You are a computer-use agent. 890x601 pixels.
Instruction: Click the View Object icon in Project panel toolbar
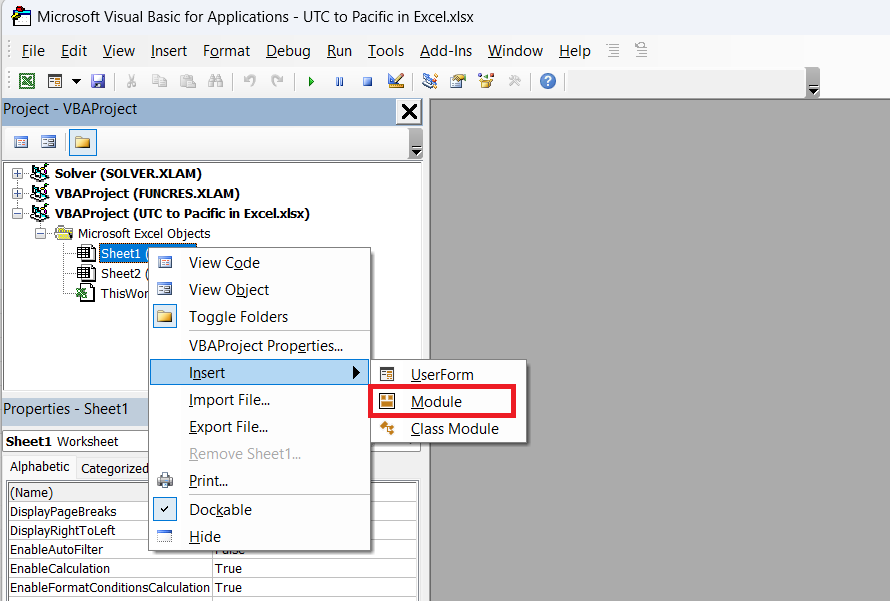49,142
